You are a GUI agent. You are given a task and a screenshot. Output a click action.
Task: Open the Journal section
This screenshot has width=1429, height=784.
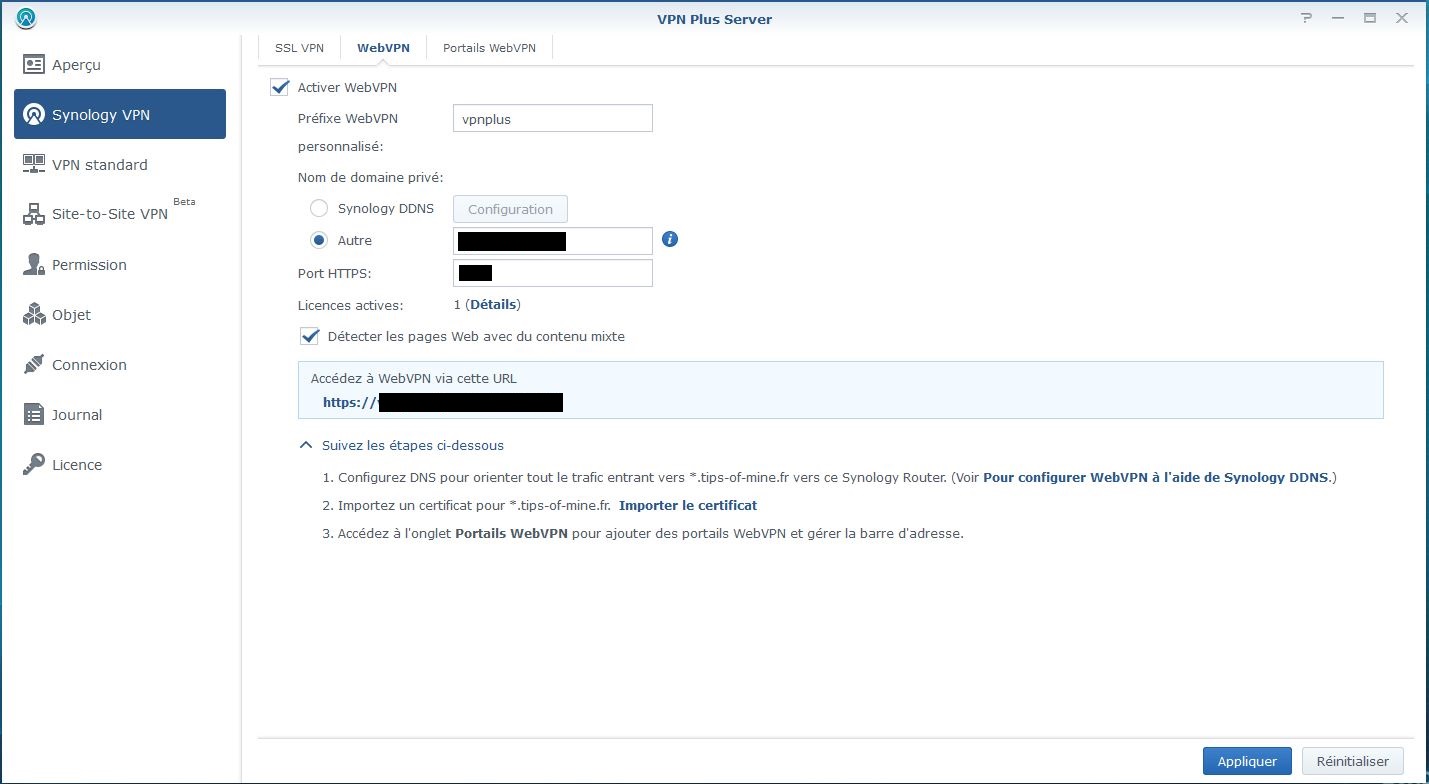click(x=120, y=415)
